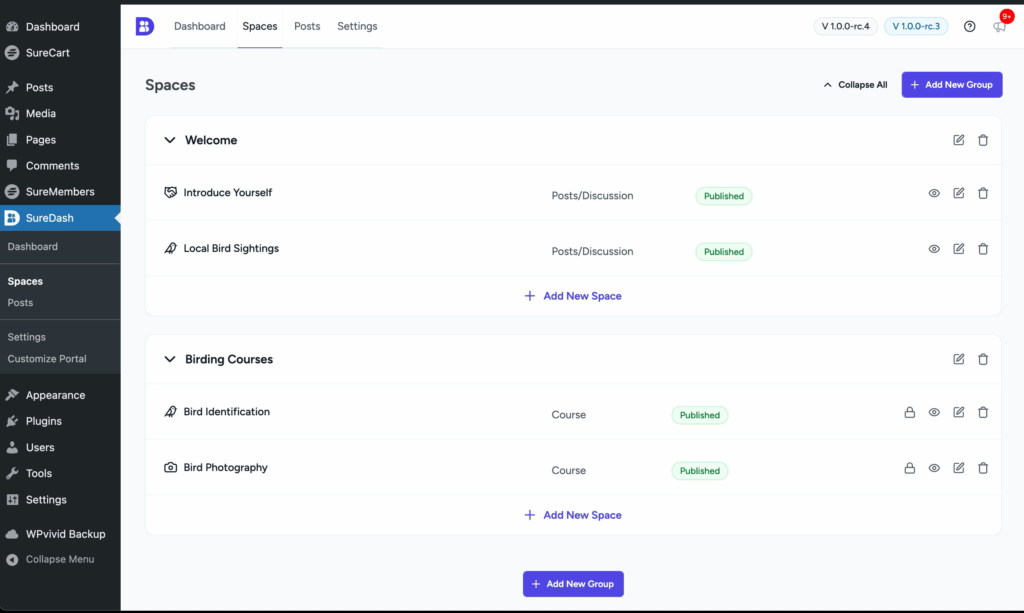This screenshot has height=613, width=1024.
Task: Delete the Local Bird Sightings space
Action: click(983, 249)
